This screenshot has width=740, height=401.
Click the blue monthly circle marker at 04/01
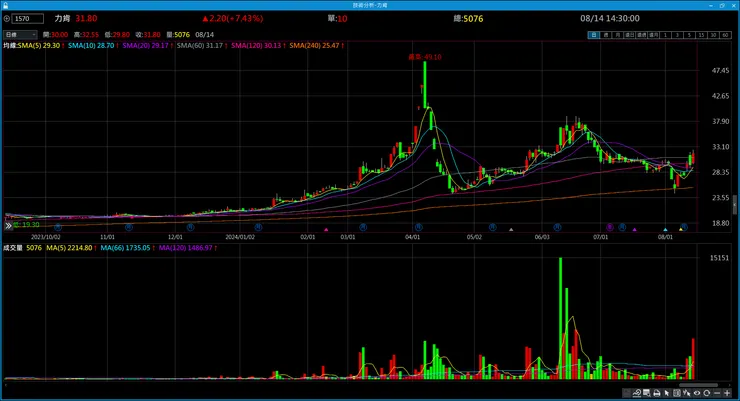pyautogui.click(x=419, y=227)
